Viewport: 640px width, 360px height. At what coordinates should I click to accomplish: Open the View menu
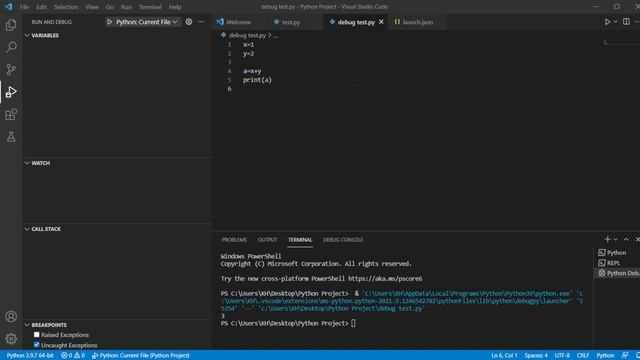(x=92, y=7)
